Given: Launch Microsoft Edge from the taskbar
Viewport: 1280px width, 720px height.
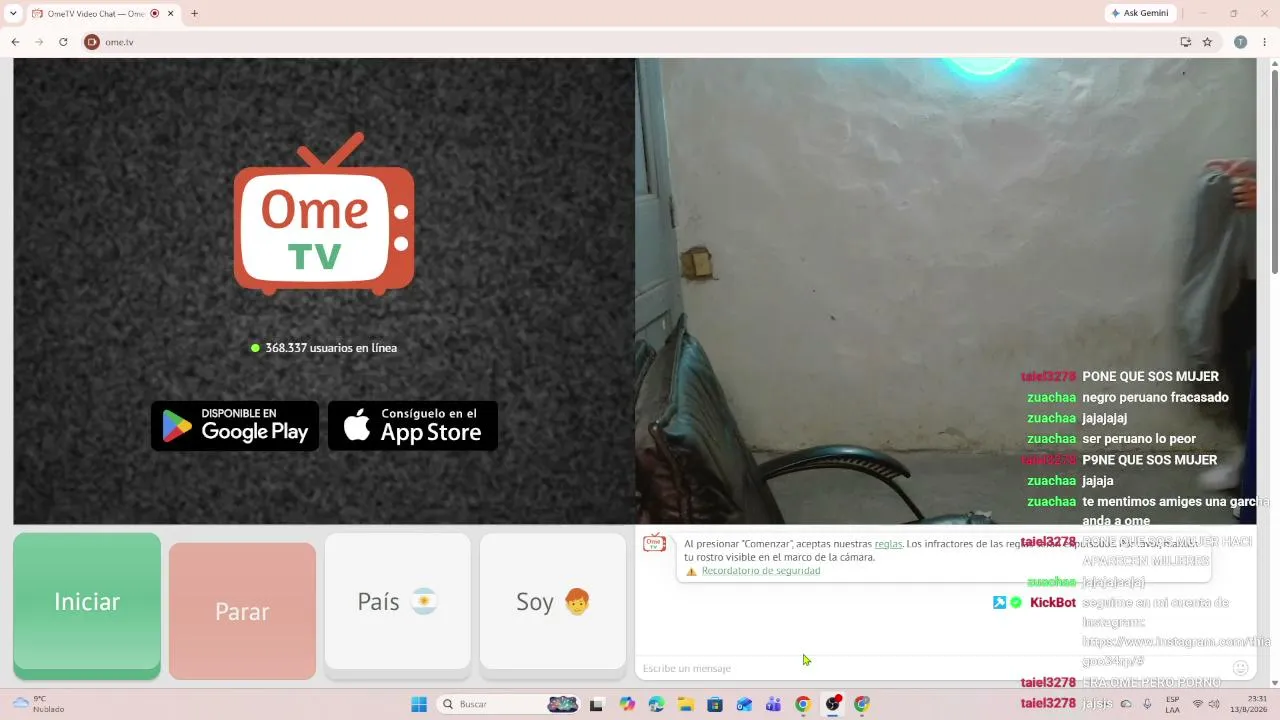Looking at the screenshot, I should pyautogui.click(x=656, y=704).
